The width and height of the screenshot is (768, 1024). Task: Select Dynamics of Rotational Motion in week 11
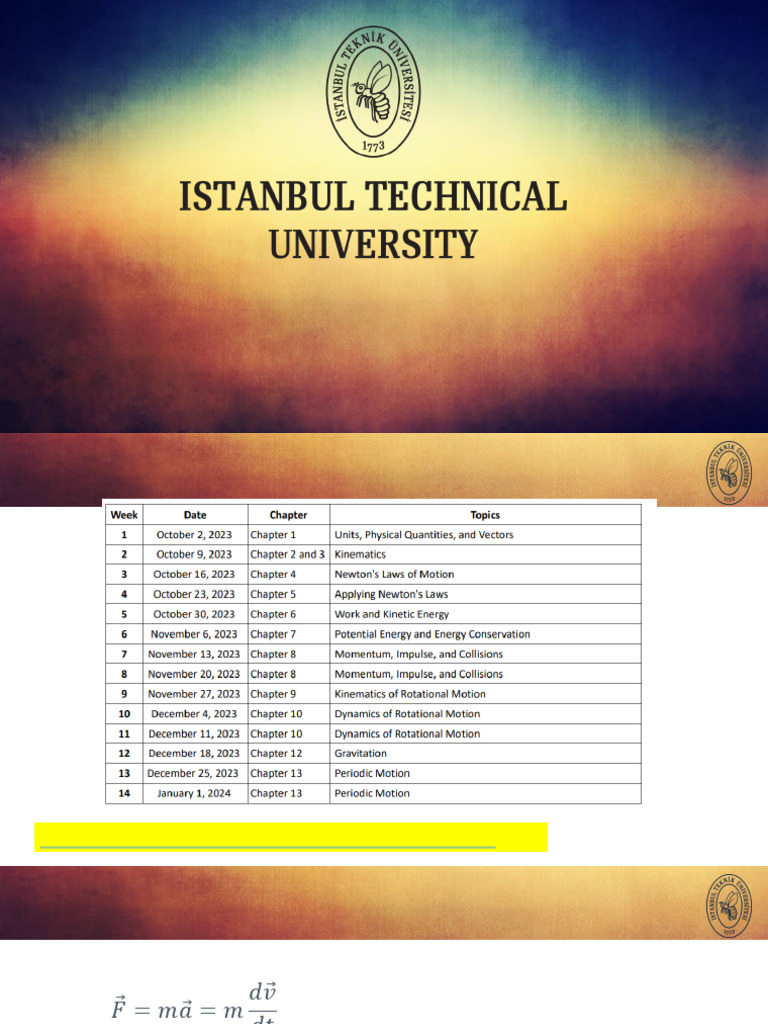click(x=408, y=733)
